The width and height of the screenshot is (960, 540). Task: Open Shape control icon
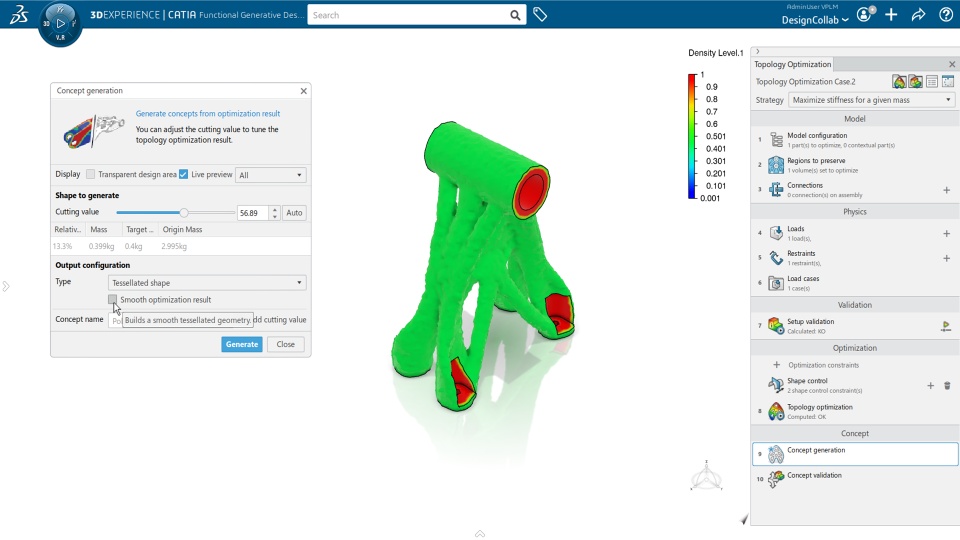(x=776, y=384)
